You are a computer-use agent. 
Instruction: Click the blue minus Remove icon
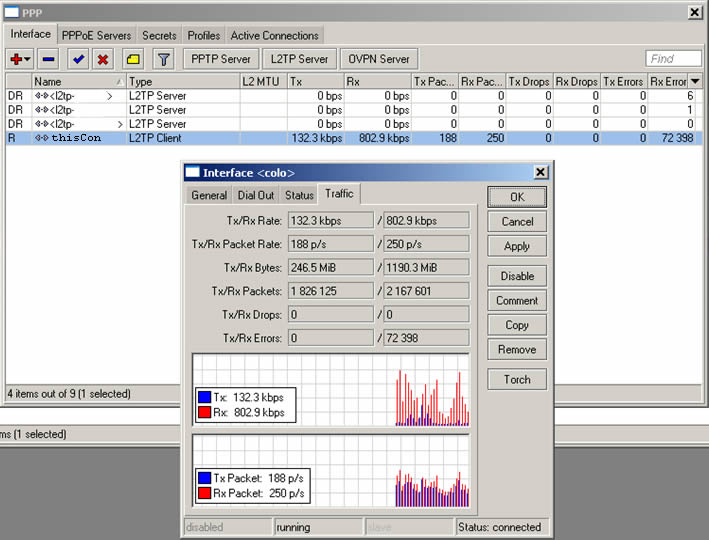49,59
